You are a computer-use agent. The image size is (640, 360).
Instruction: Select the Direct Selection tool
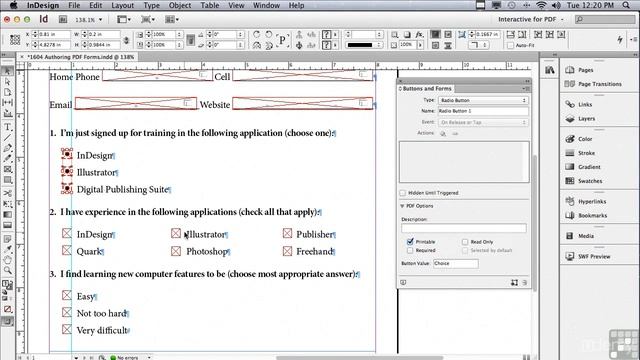tap(7, 82)
